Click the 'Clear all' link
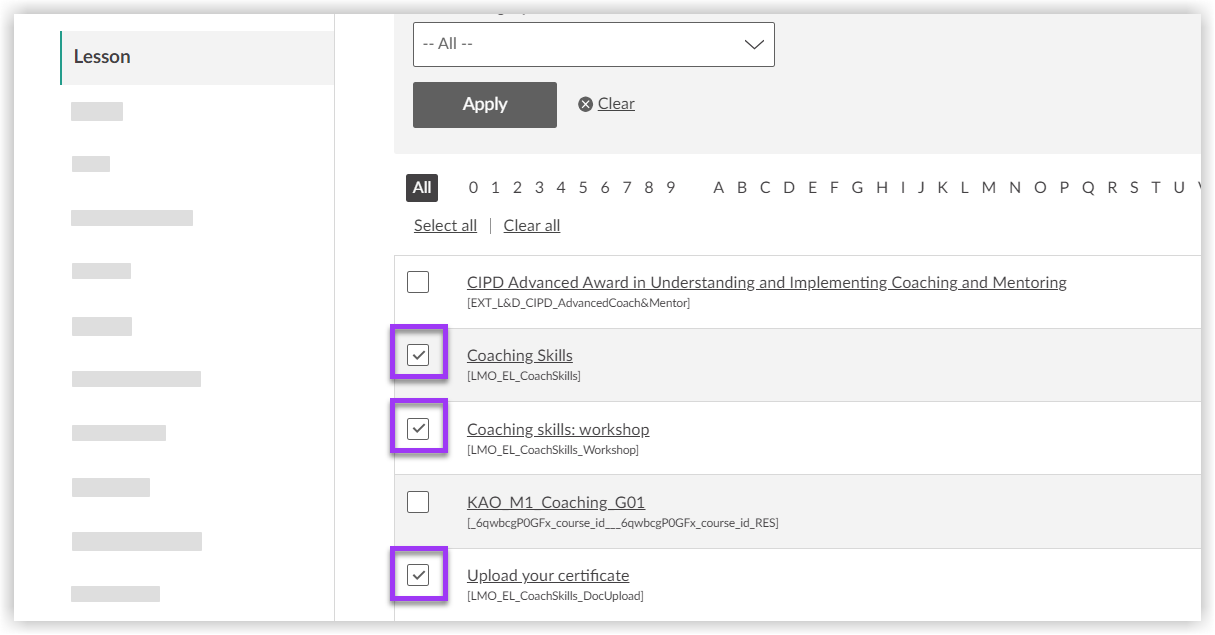This screenshot has height=635, width=1215. click(x=531, y=226)
